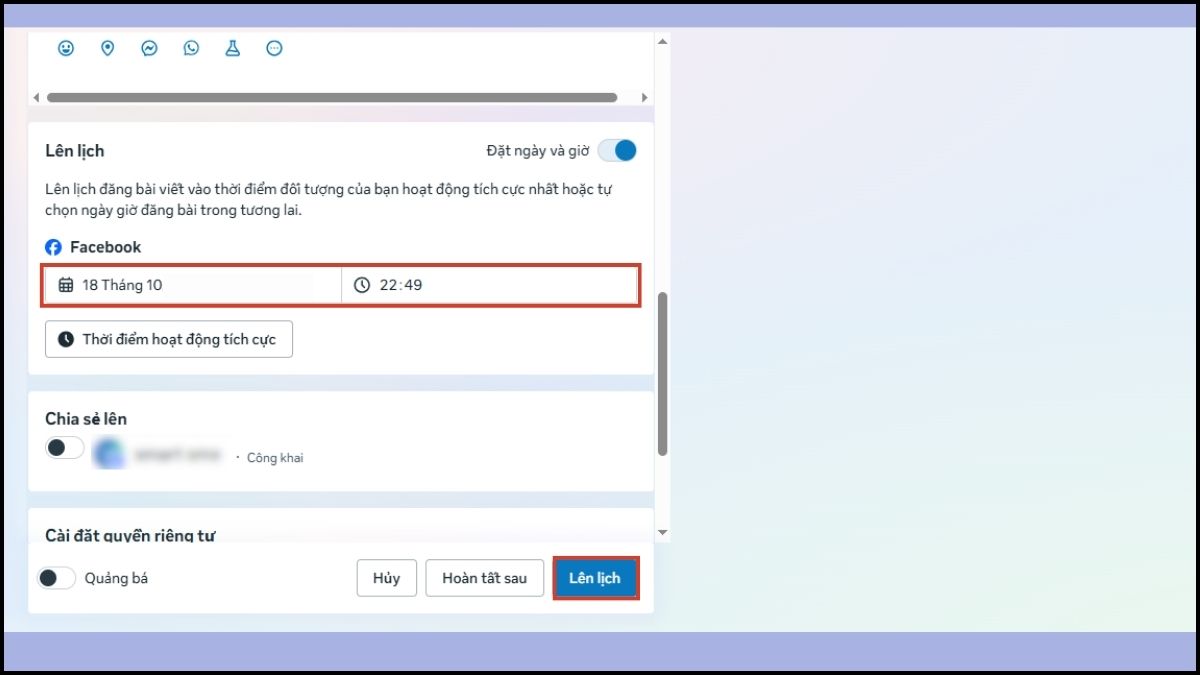Open more options ellipsis icon
1200x675 pixels.
click(274, 48)
